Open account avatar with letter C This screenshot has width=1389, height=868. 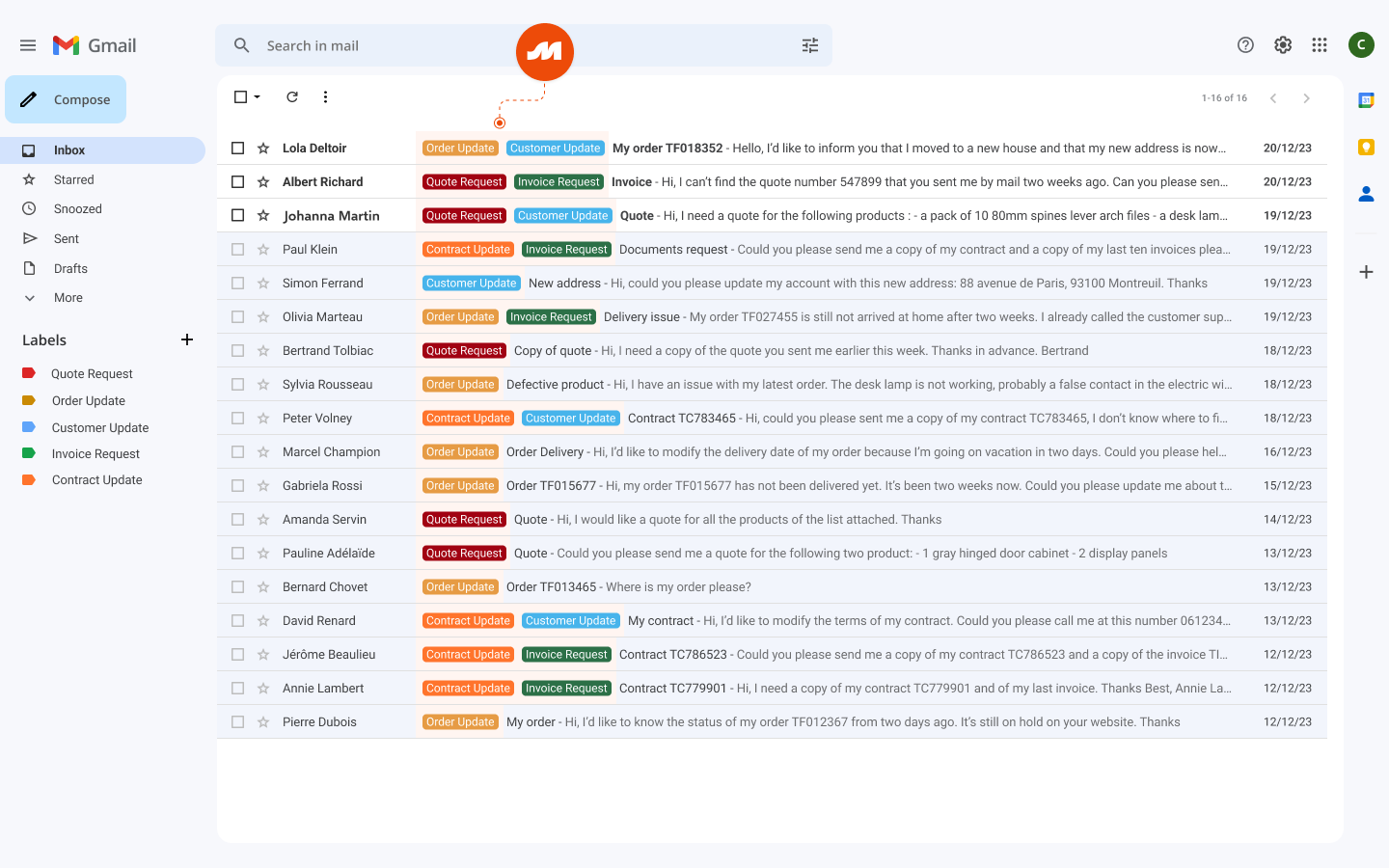(1361, 45)
